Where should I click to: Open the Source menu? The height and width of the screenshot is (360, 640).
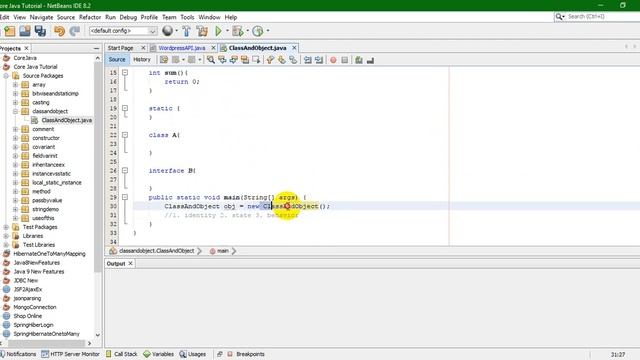66,17
